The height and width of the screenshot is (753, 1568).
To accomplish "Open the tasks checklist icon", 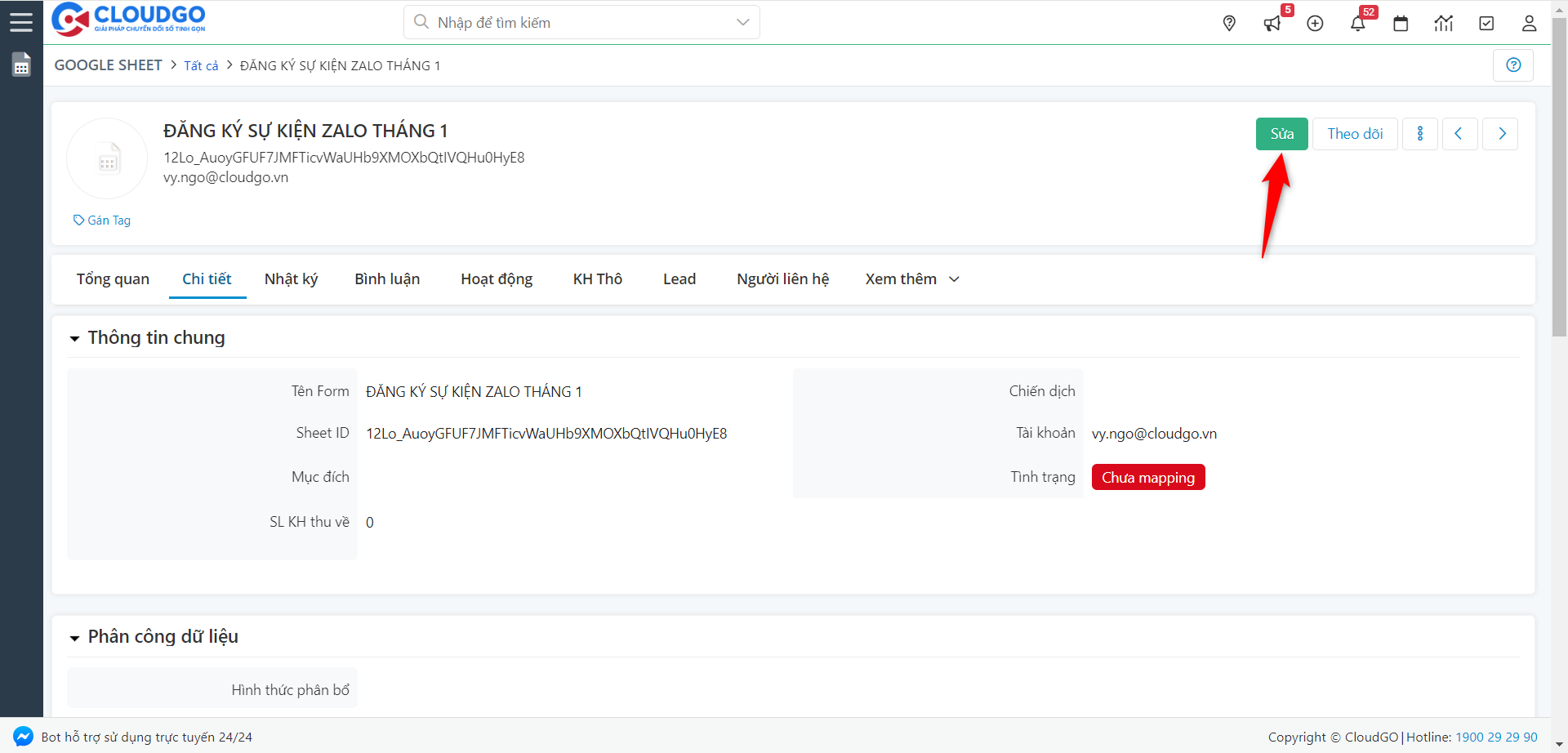I will pyautogui.click(x=1486, y=23).
